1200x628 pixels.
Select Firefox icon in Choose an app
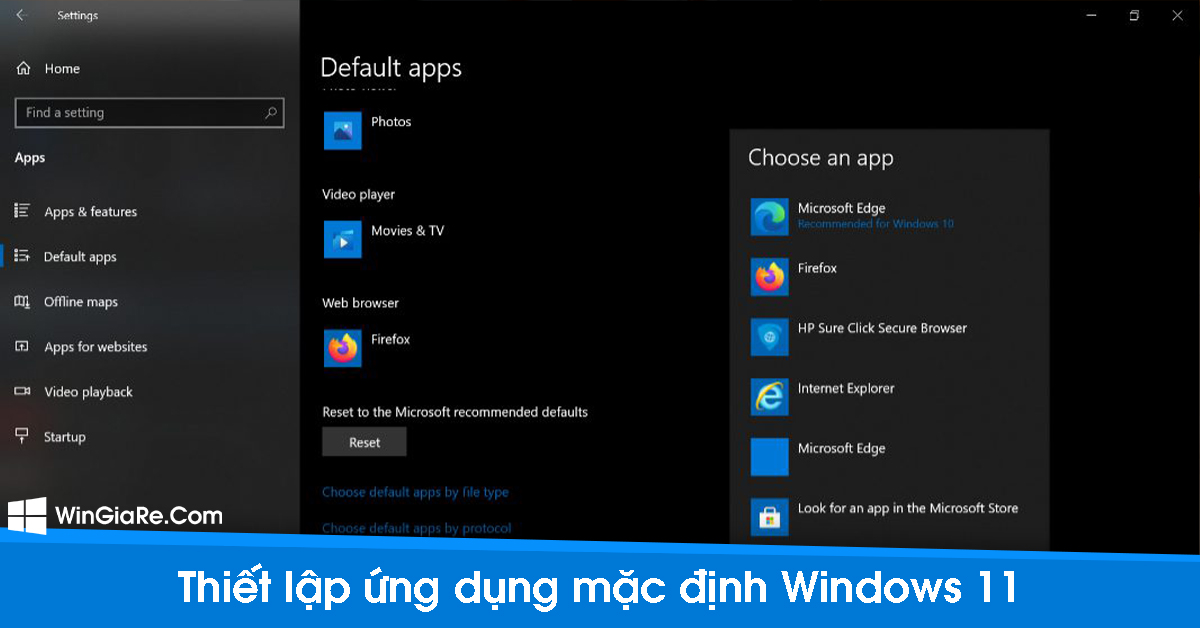point(770,277)
